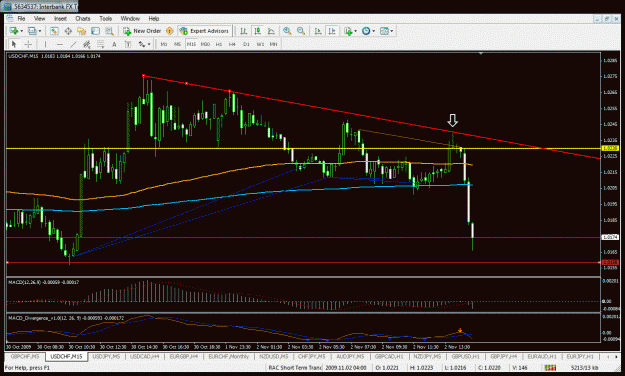This screenshot has width=625, height=376.
Task: Open the Window menu
Action: [130, 19]
